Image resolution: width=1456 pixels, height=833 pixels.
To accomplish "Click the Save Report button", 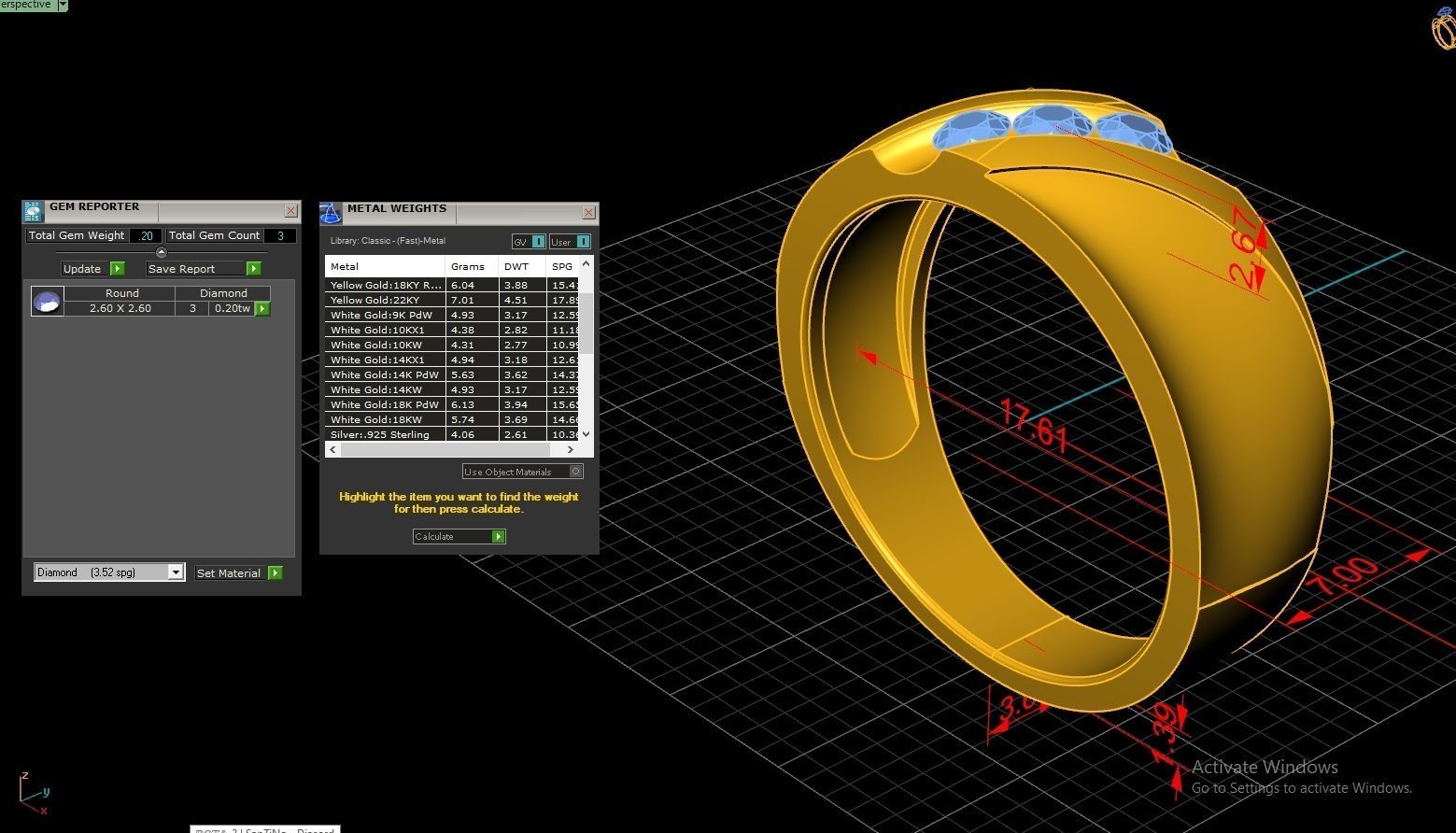I will point(194,269).
